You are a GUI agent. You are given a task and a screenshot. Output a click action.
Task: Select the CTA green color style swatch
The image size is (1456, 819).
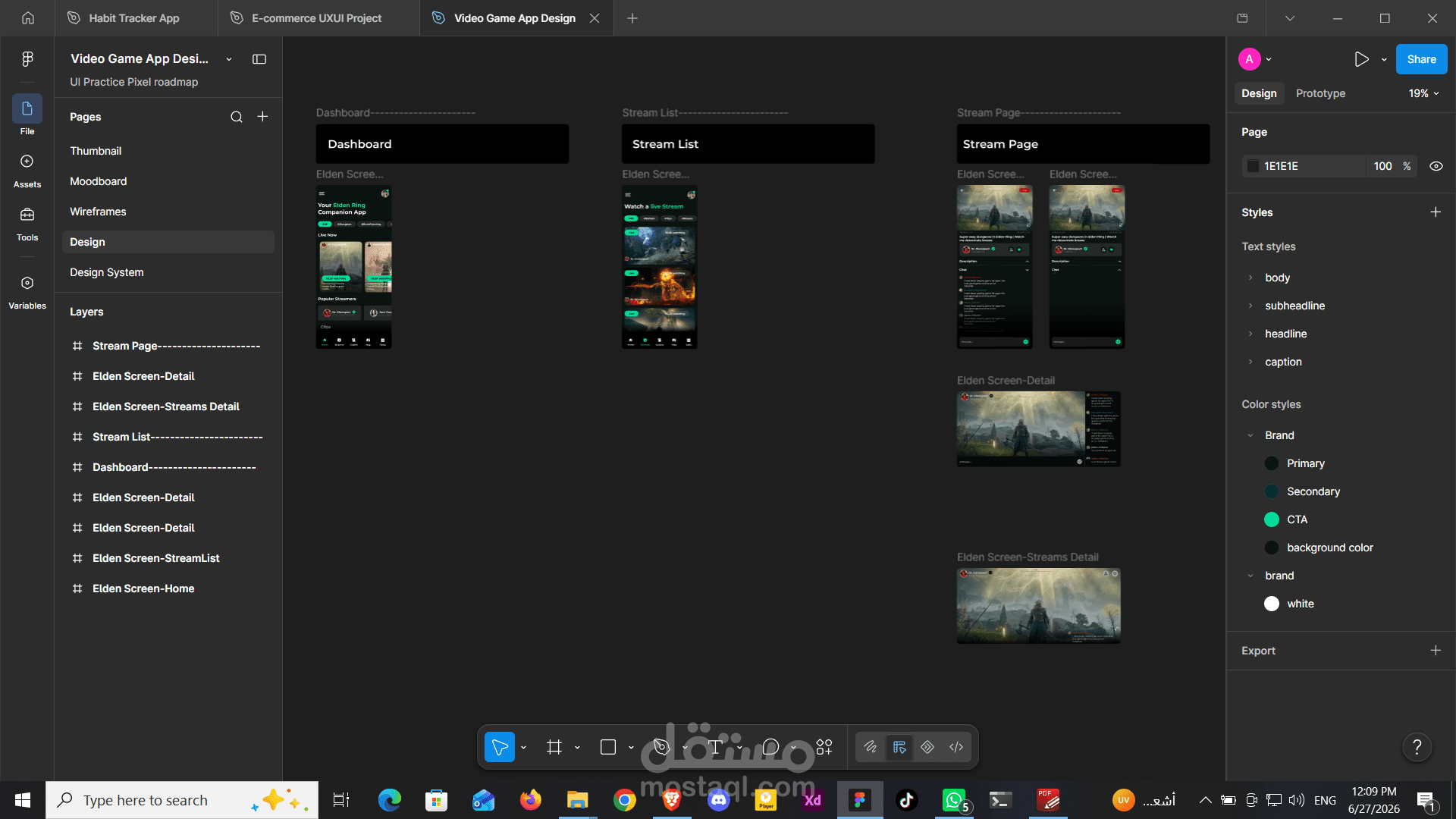(x=1272, y=519)
